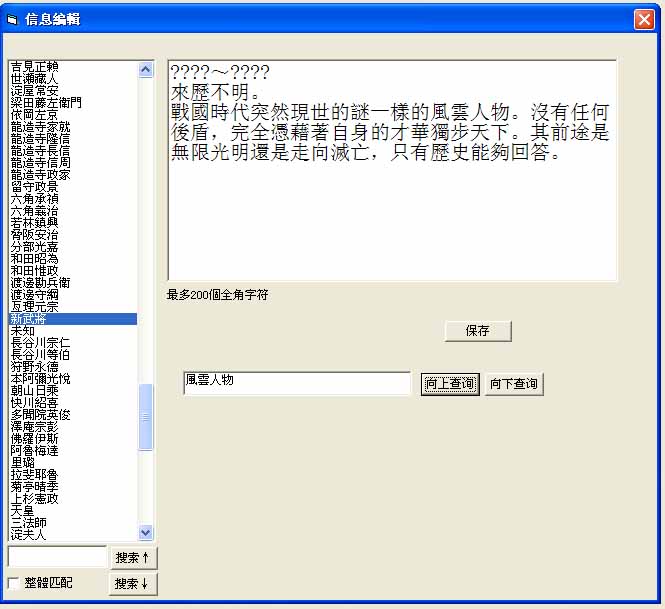
Task: Select 六角義治 list entry
Action: [35, 211]
